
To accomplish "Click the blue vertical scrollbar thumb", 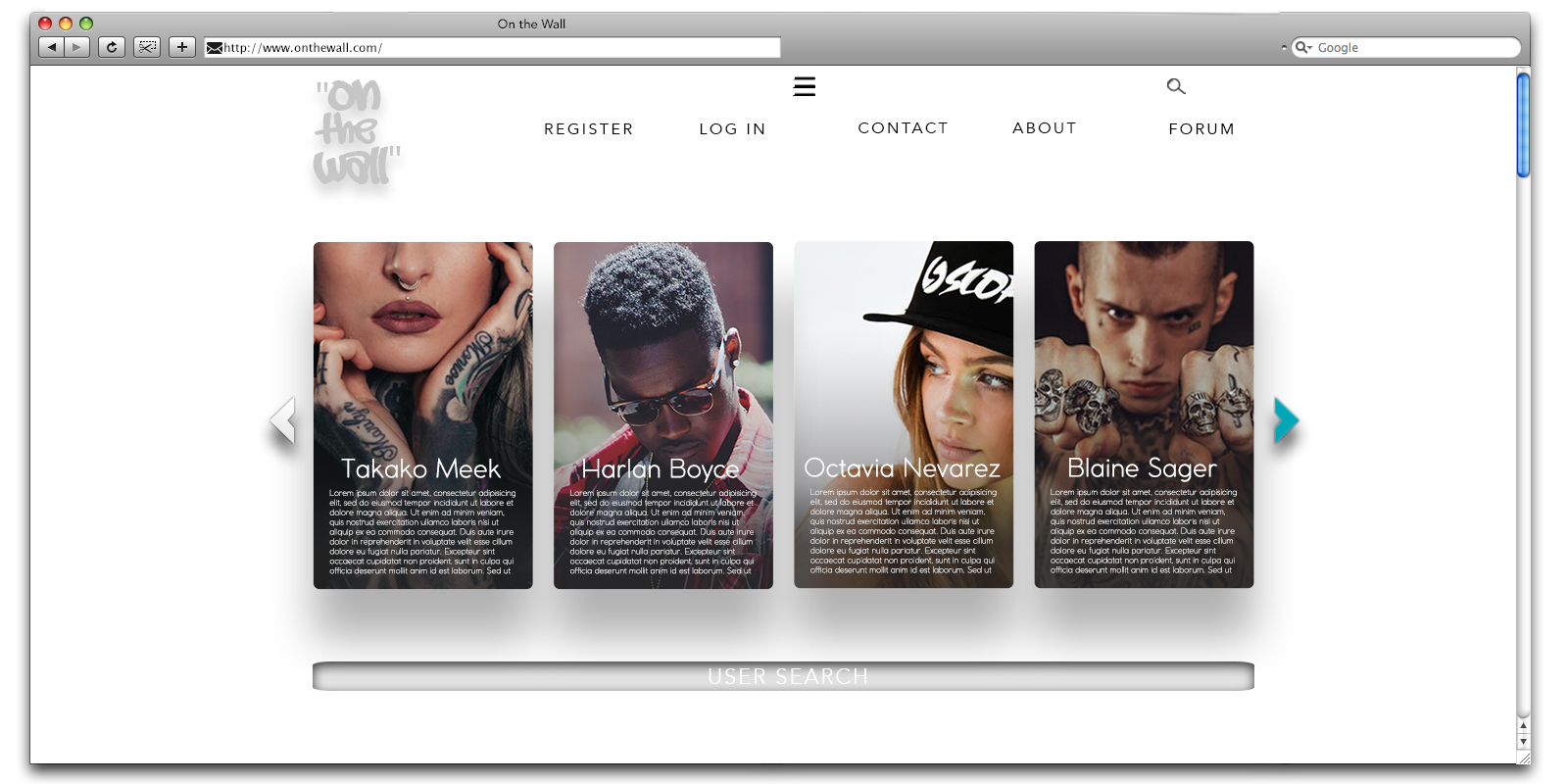I will (1523, 124).
